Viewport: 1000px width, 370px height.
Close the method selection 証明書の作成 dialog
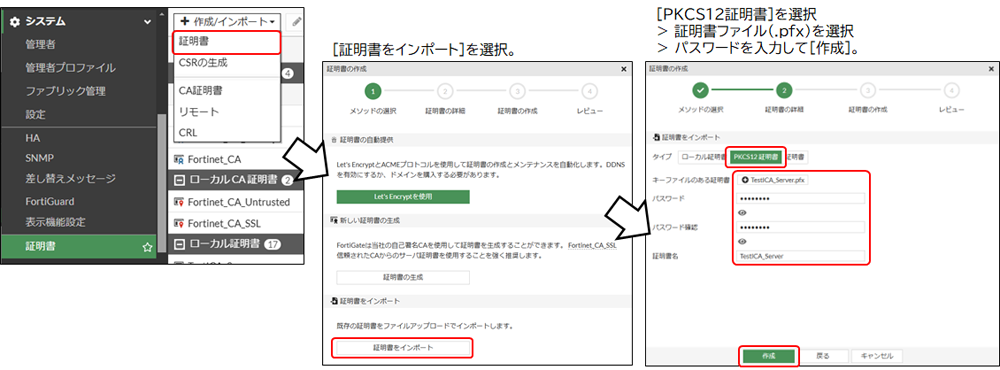[x=624, y=68]
